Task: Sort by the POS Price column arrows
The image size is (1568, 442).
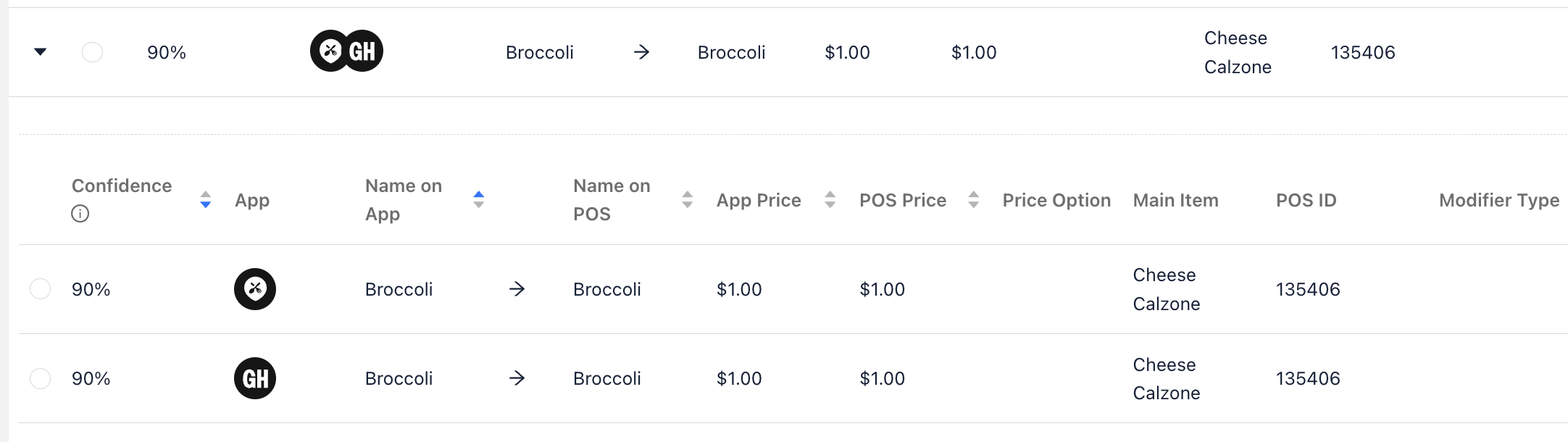Action: (974, 200)
